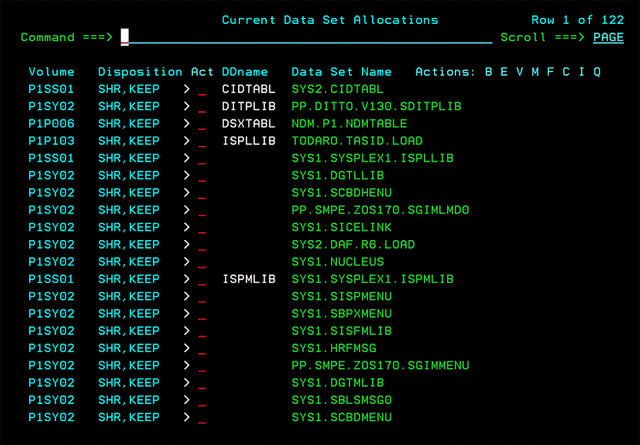Click the 'Current Data Set Allocations' title
640x445 pixels.
click(330, 20)
